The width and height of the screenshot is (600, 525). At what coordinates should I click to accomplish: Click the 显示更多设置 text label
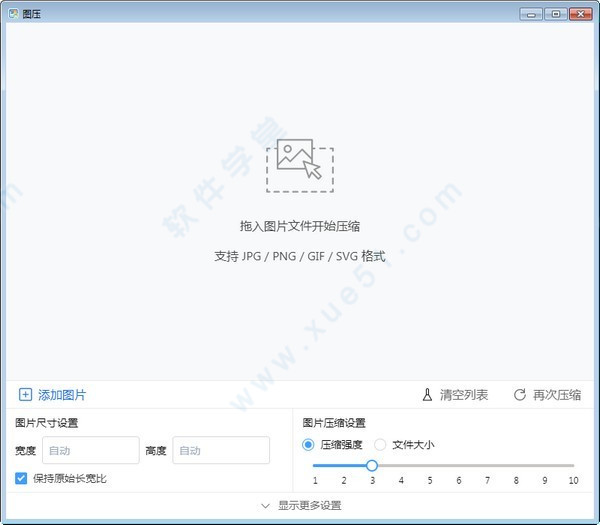pyautogui.click(x=310, y=505)
